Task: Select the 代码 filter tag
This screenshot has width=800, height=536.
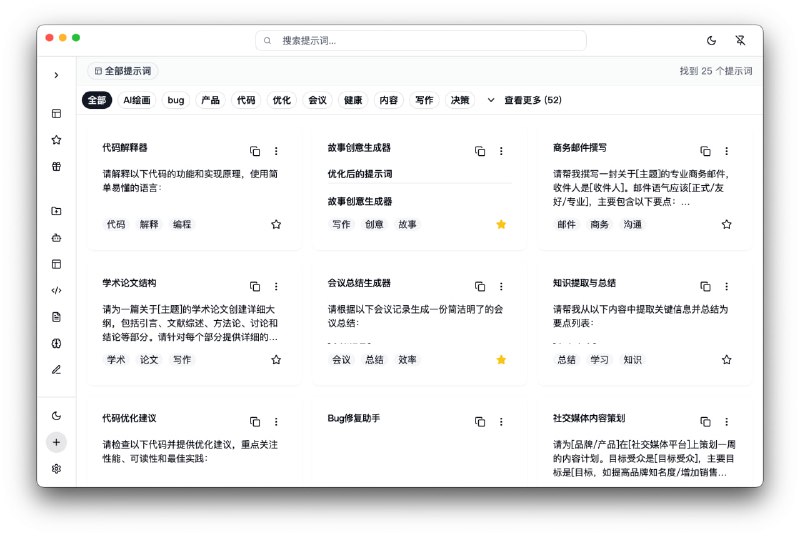Action: pos(246,100)
